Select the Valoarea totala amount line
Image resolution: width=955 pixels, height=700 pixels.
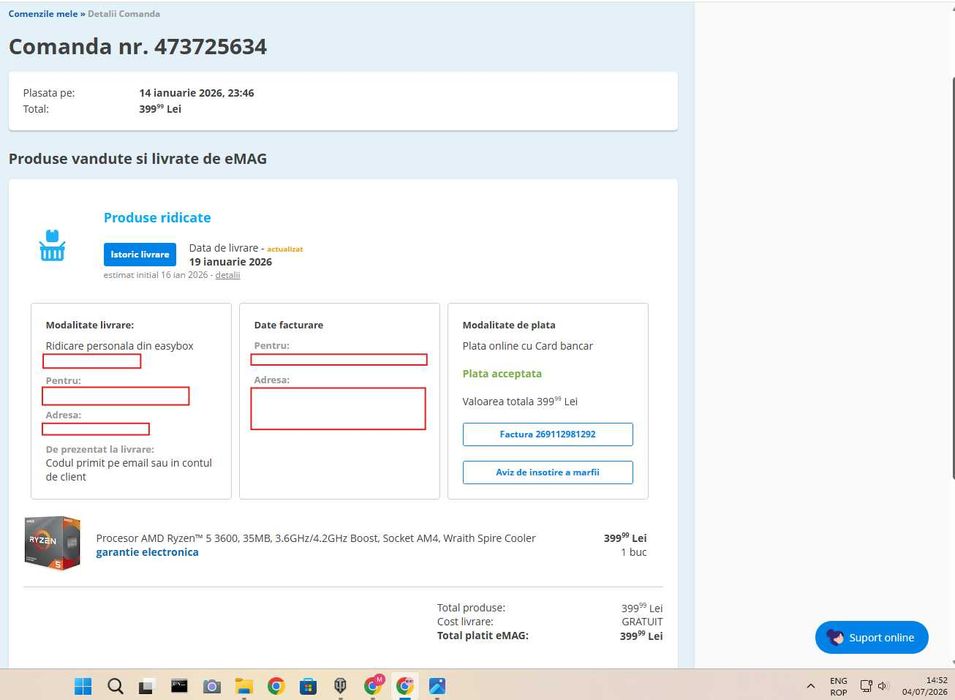click(x=520, y=401)
